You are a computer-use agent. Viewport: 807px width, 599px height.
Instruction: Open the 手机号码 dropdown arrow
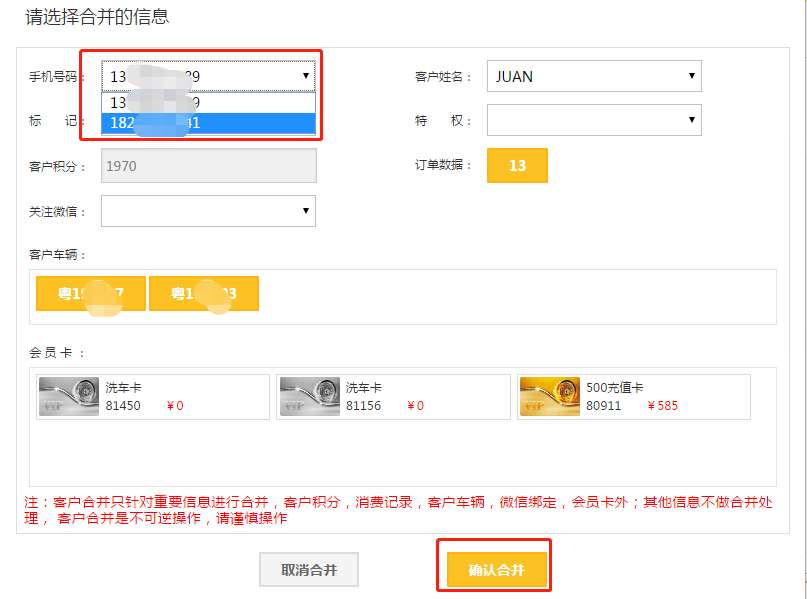coord(305,76)
